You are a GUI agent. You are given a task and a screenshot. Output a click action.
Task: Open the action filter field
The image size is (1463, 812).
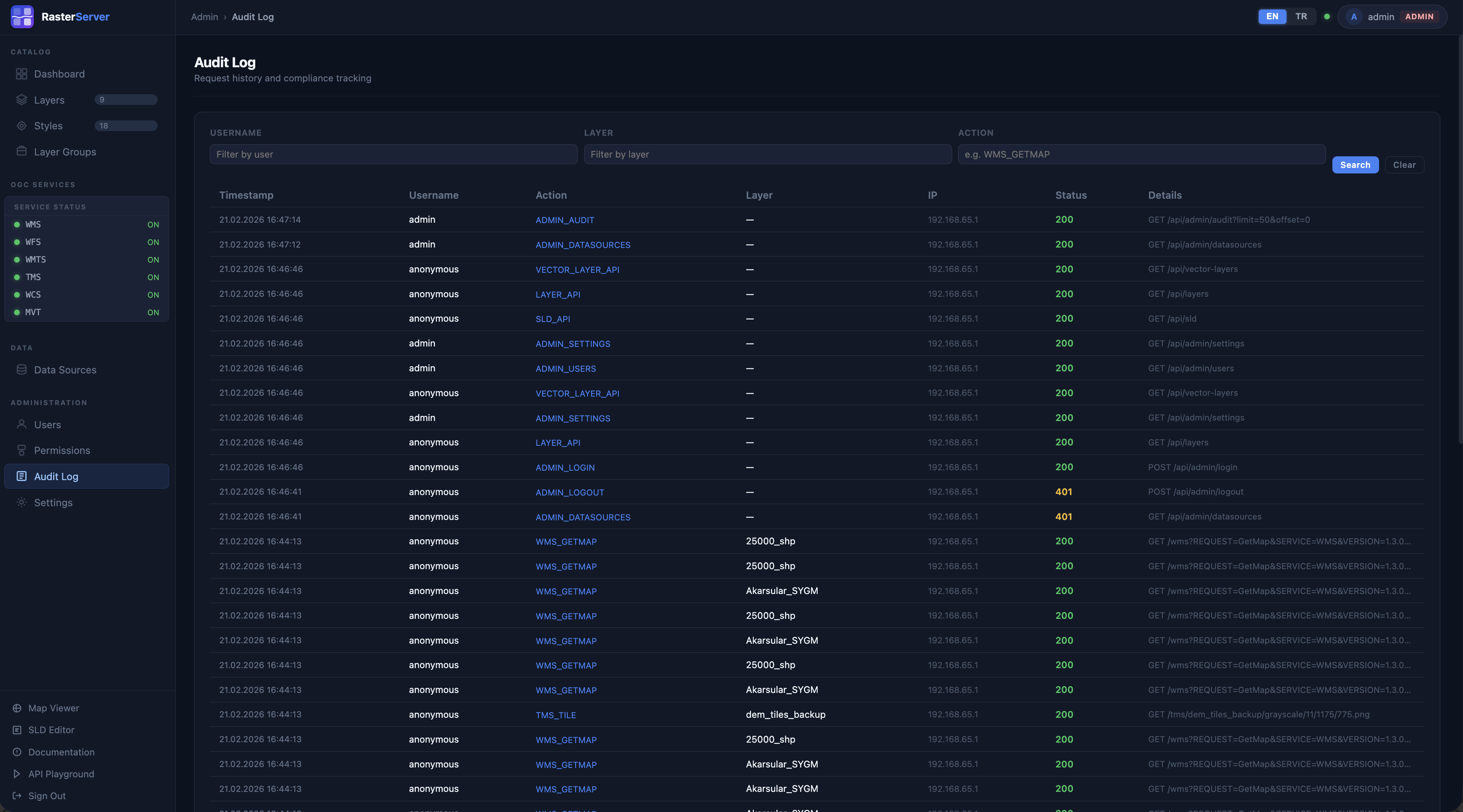pyautogui.click(x=1141, y=154)
